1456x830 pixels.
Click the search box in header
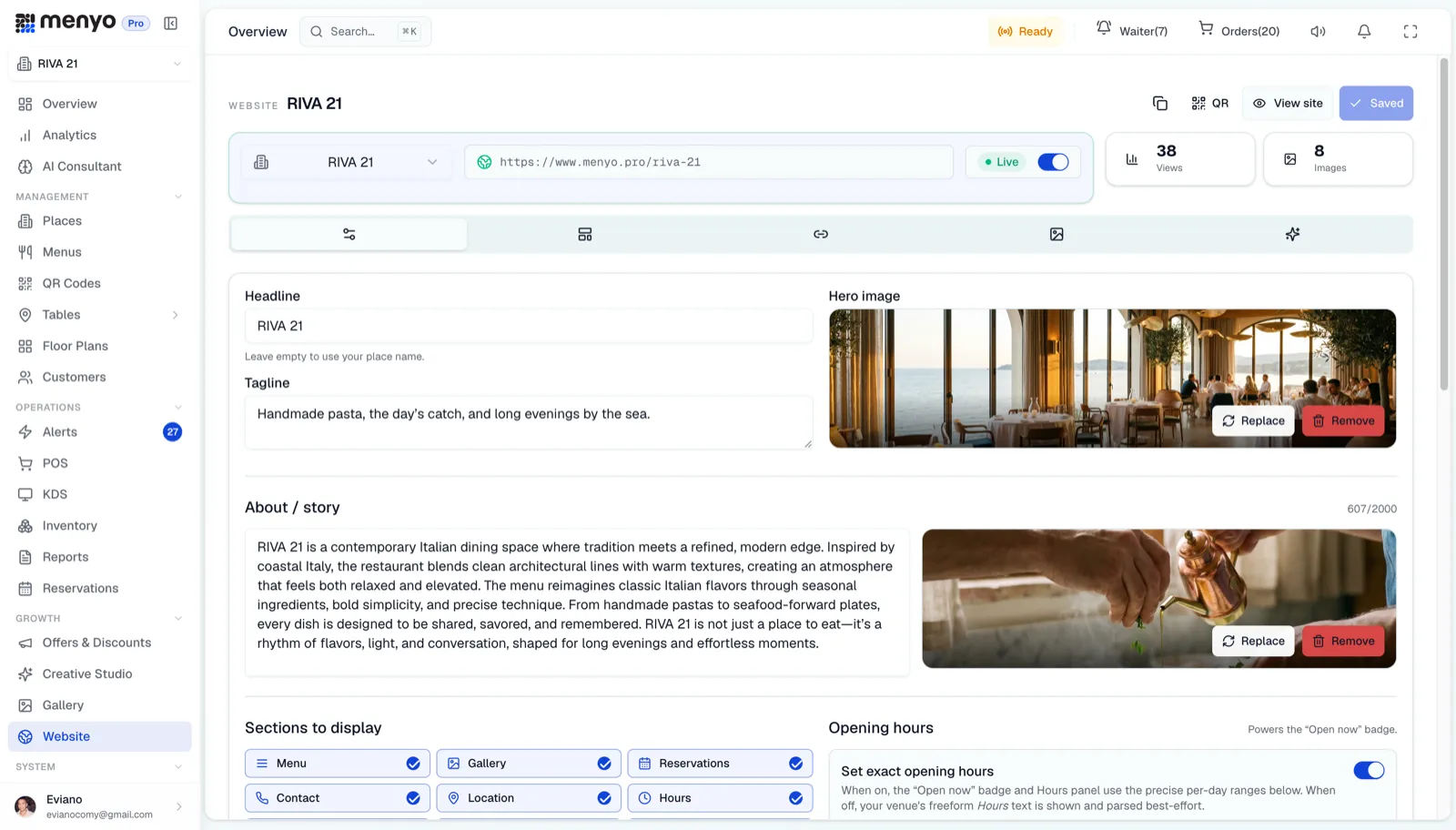pos(365,32)
